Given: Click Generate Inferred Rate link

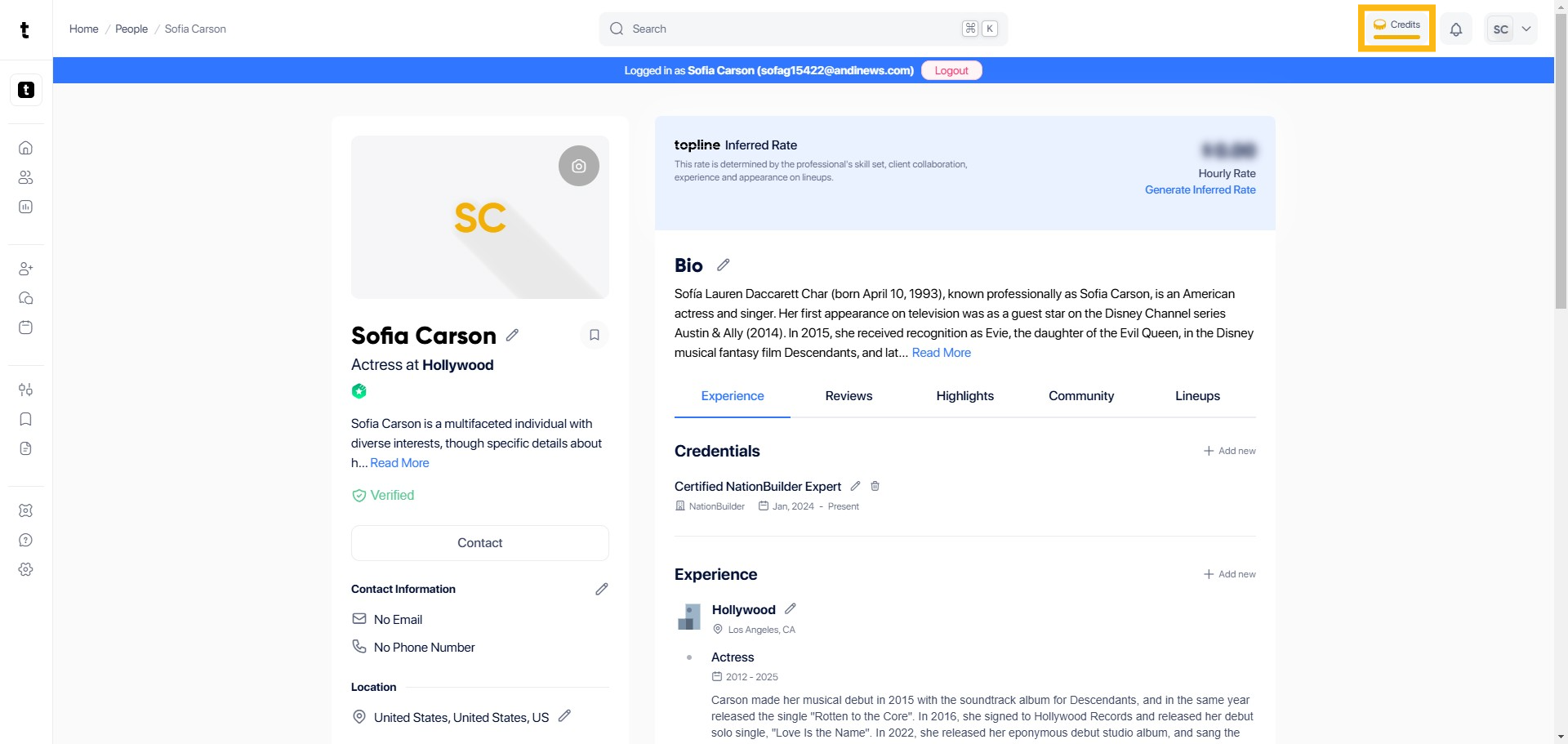Looking at the screenshot, I should click(x=1200, y=189).
